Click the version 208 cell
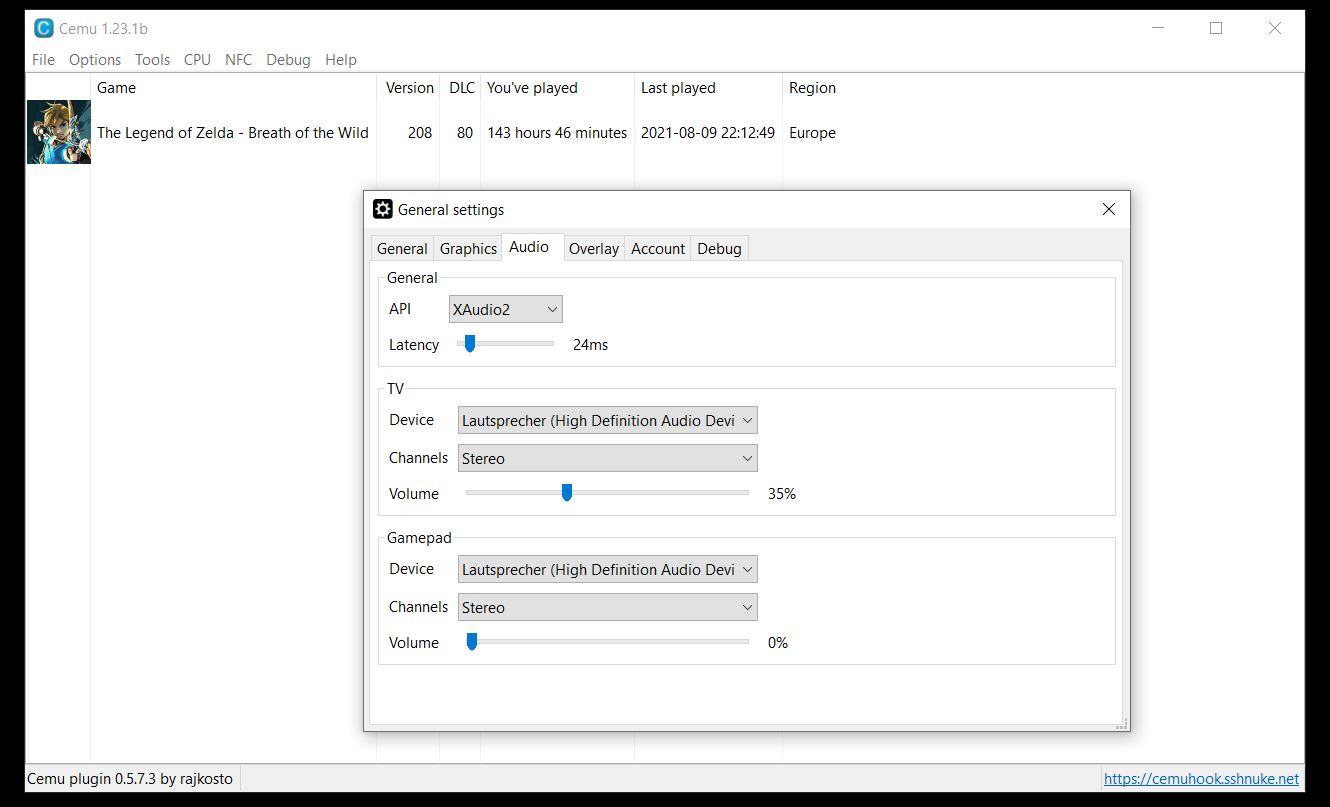Image resolution: width=1330 pixels, height=807 pixels. click(420, 132)
